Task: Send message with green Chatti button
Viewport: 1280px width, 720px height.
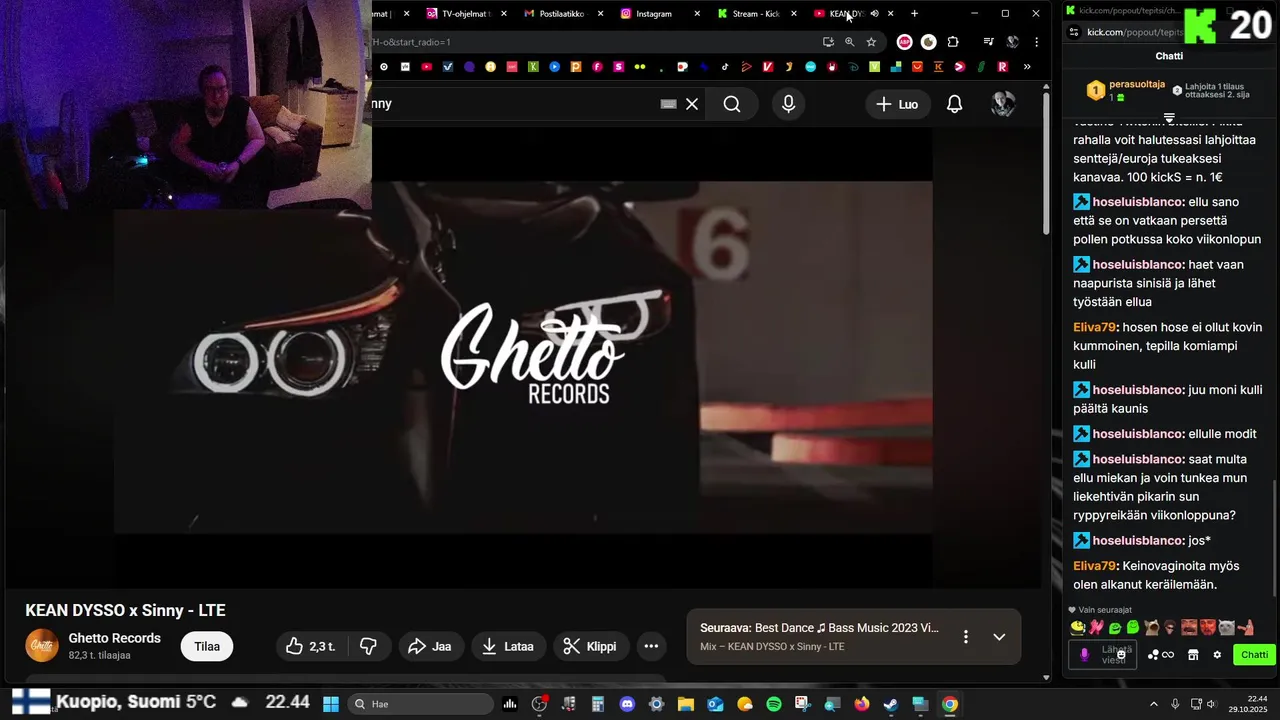Action: pyautogui.click(x=1254, y=655)
